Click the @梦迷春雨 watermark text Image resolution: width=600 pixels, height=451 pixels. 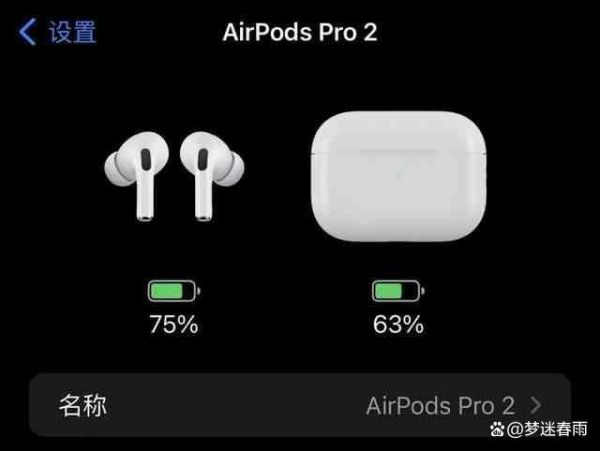click(547, 429)
